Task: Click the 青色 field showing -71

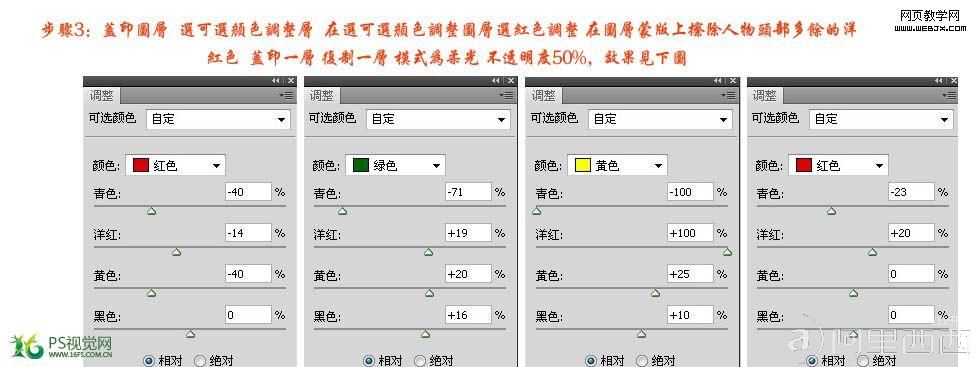Action: (469, 192)
